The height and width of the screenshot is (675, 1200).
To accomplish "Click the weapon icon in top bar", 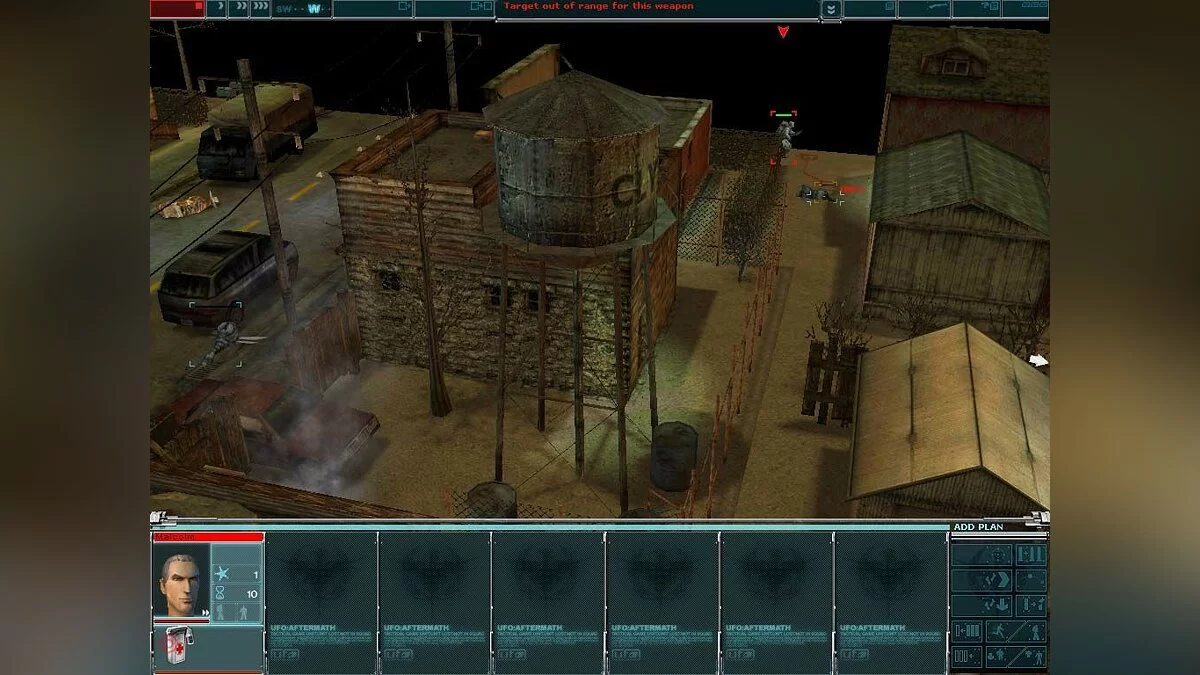I will click(923, 8).
